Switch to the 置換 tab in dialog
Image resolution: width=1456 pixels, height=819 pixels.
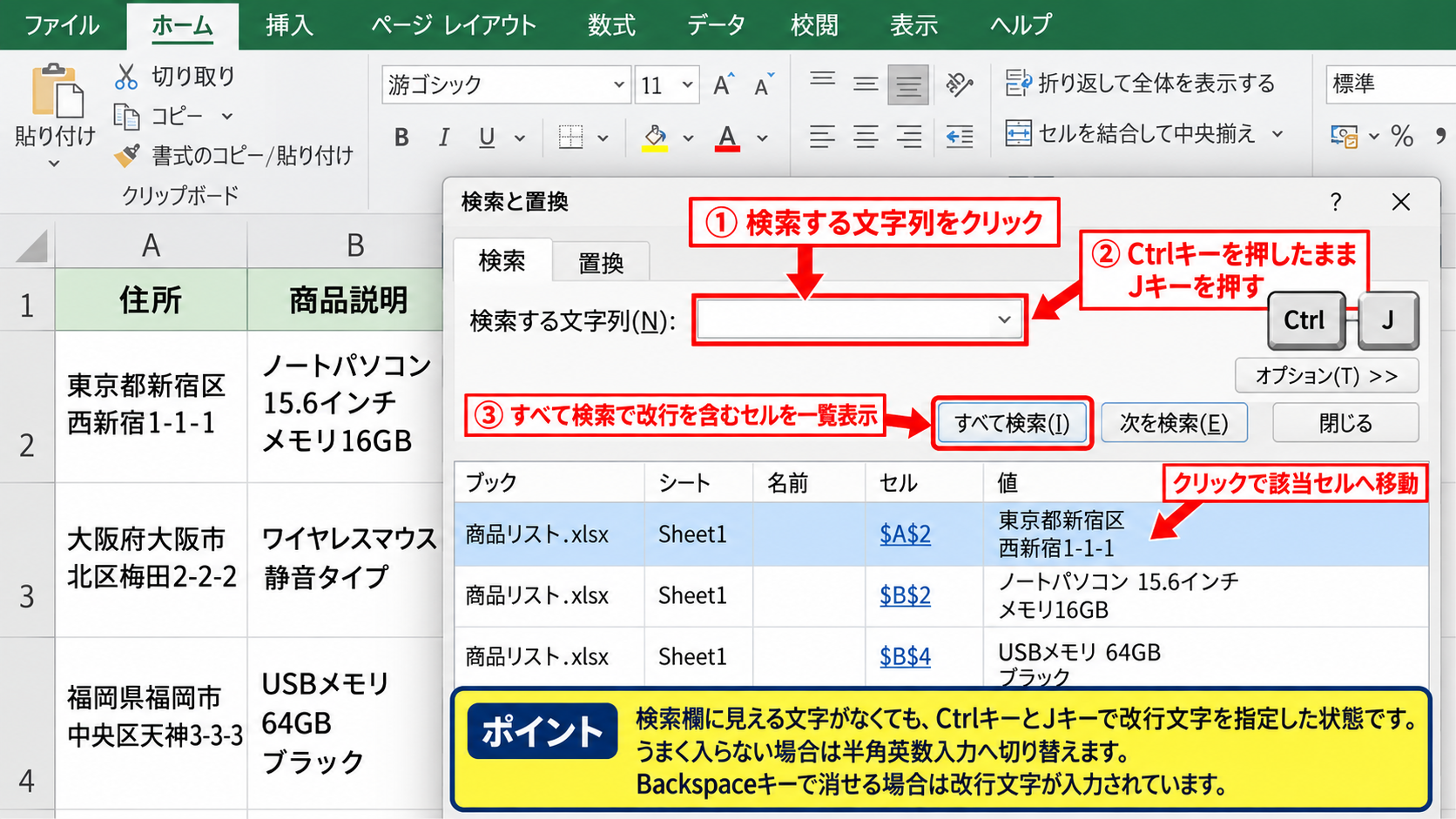(x=601, y=263)
